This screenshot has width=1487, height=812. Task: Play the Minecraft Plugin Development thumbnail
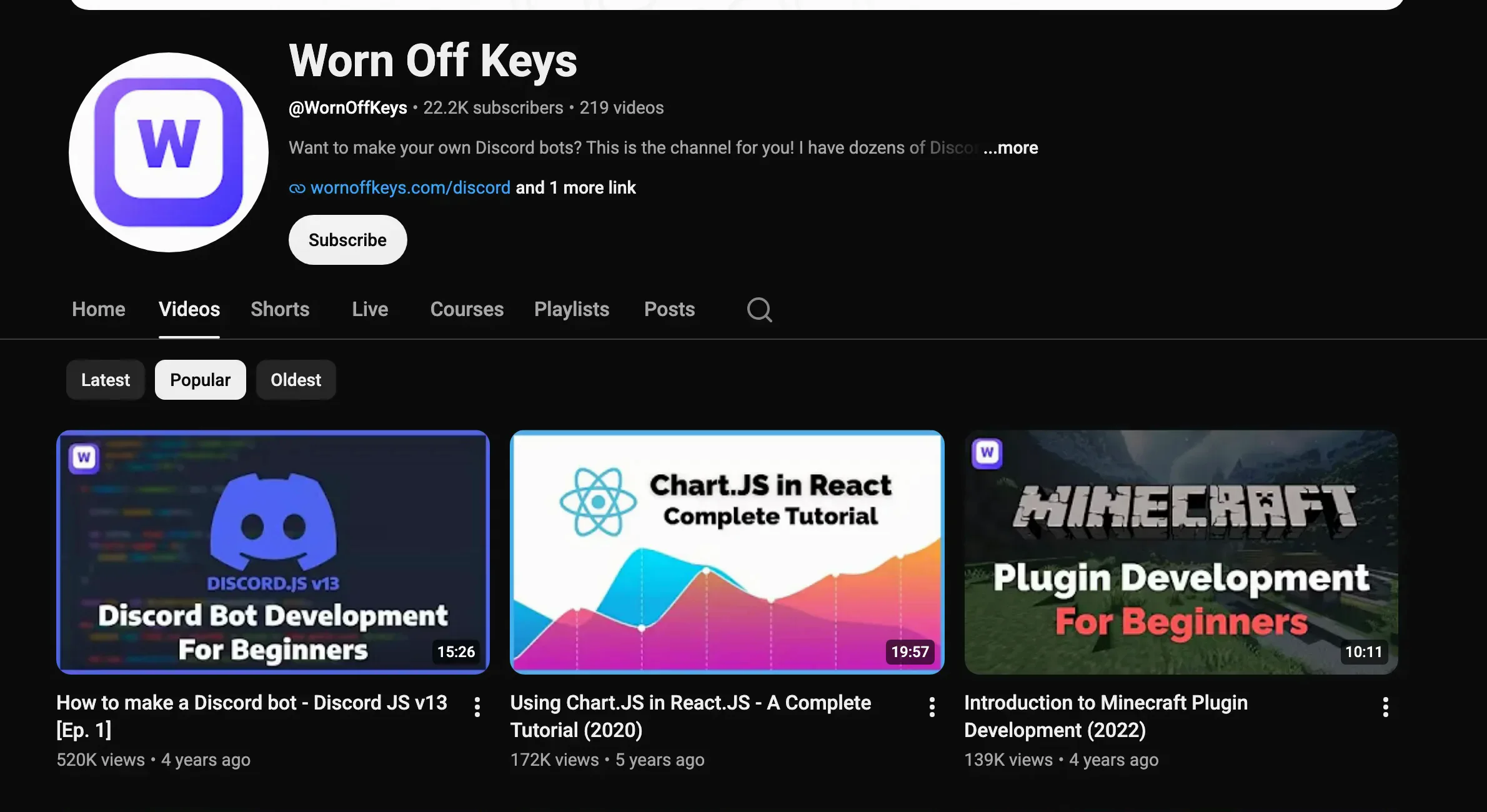pyautogui.click(x=1181, y=552)
